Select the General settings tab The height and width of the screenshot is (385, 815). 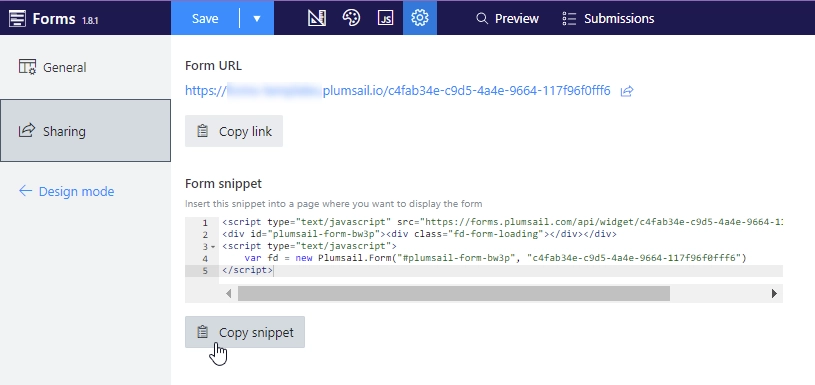(85, 67)
